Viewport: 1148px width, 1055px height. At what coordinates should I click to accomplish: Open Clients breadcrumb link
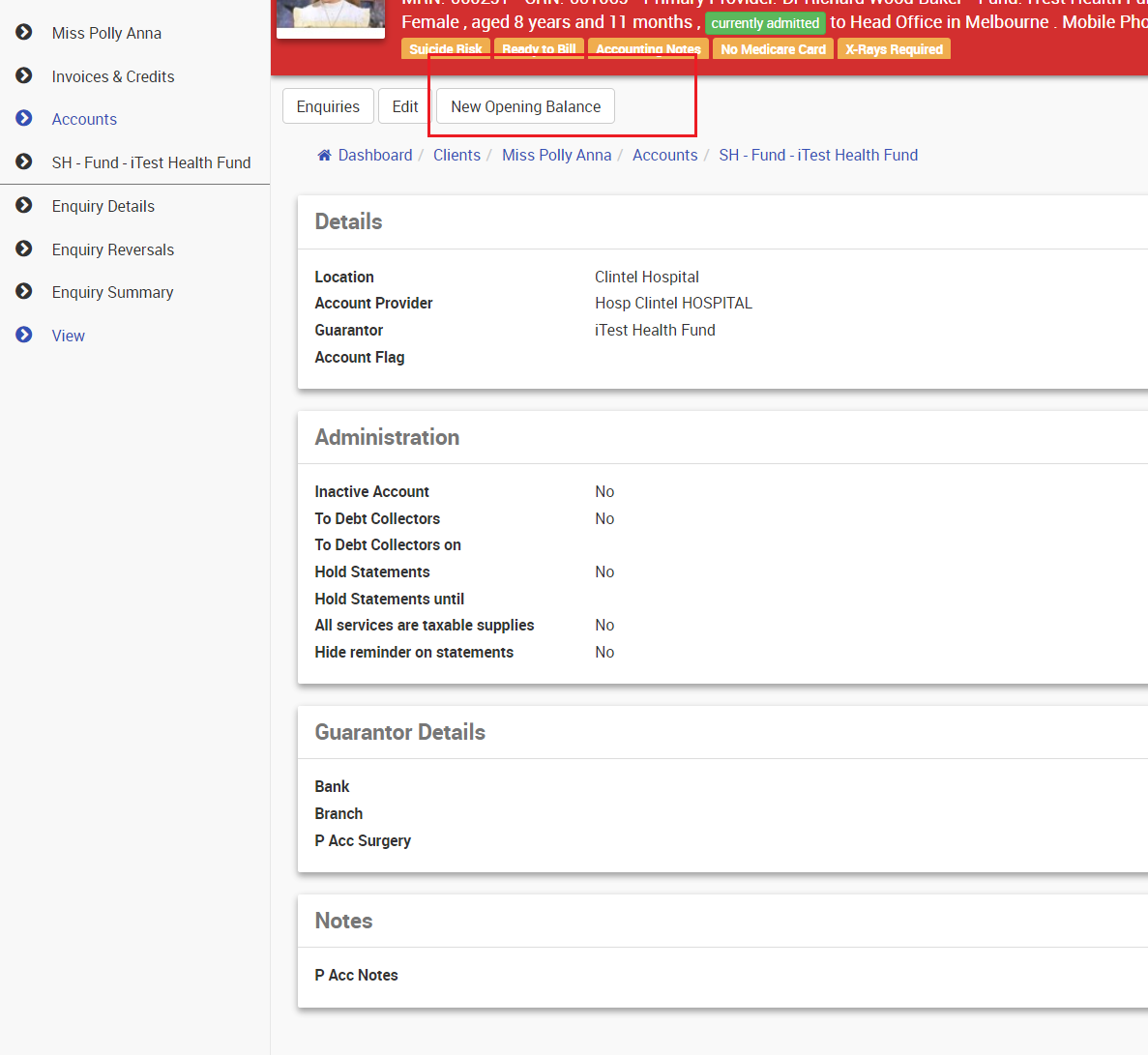(456, 156)
